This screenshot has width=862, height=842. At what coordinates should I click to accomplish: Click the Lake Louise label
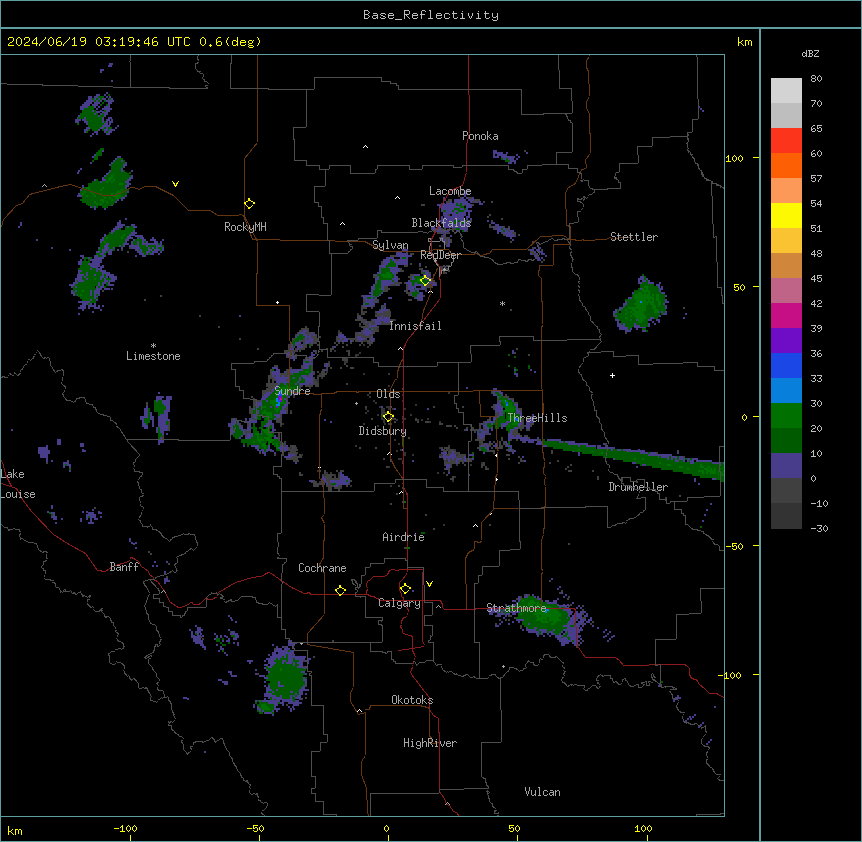coord(18,484)
